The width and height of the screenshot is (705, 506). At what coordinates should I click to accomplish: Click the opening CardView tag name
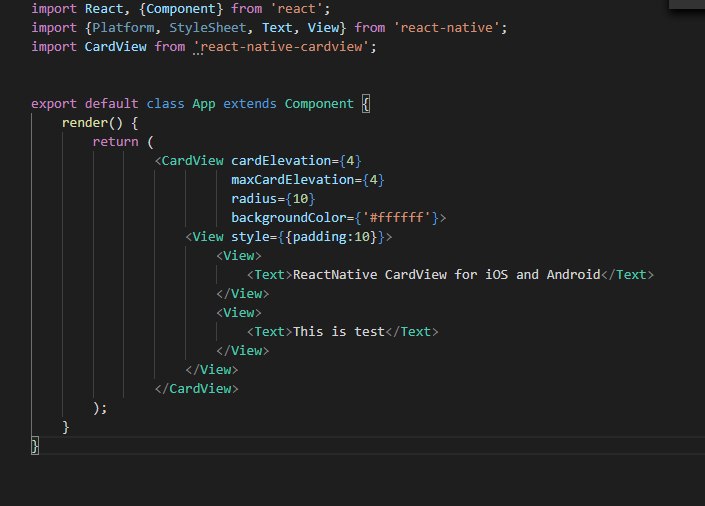point(192,161)
